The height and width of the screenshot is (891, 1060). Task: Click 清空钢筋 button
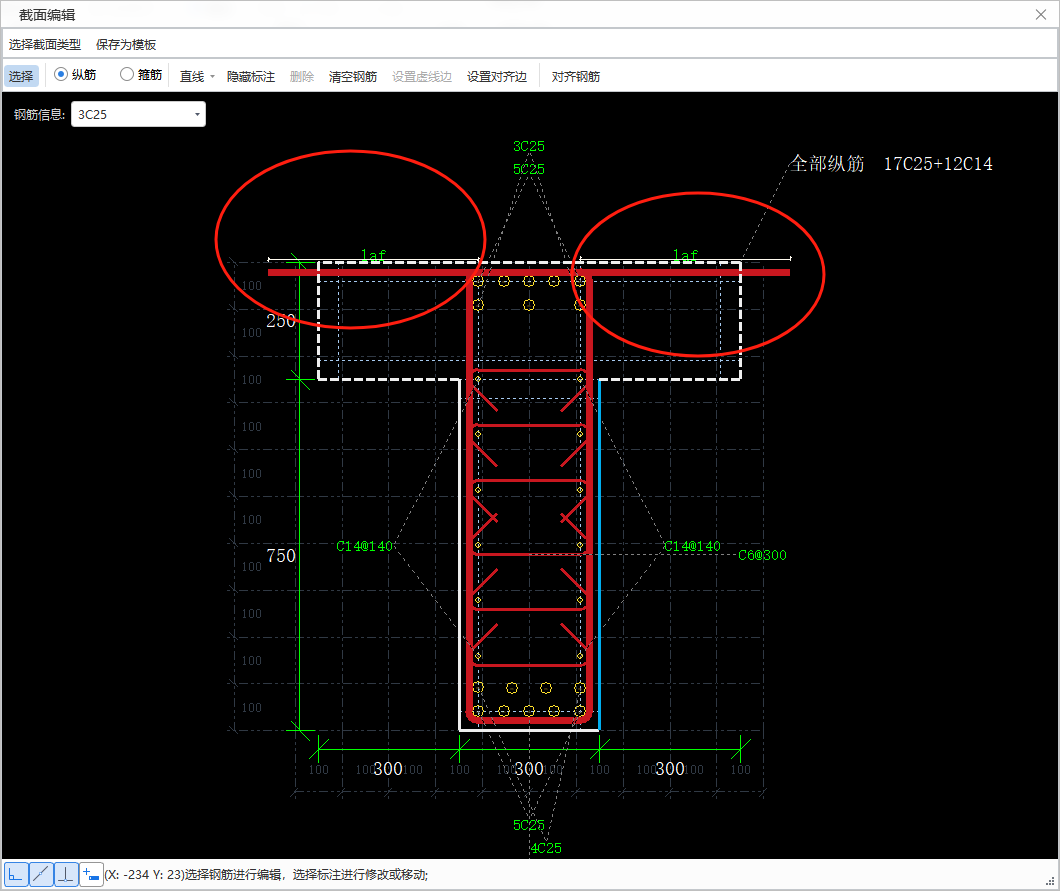tap(353, 76)
